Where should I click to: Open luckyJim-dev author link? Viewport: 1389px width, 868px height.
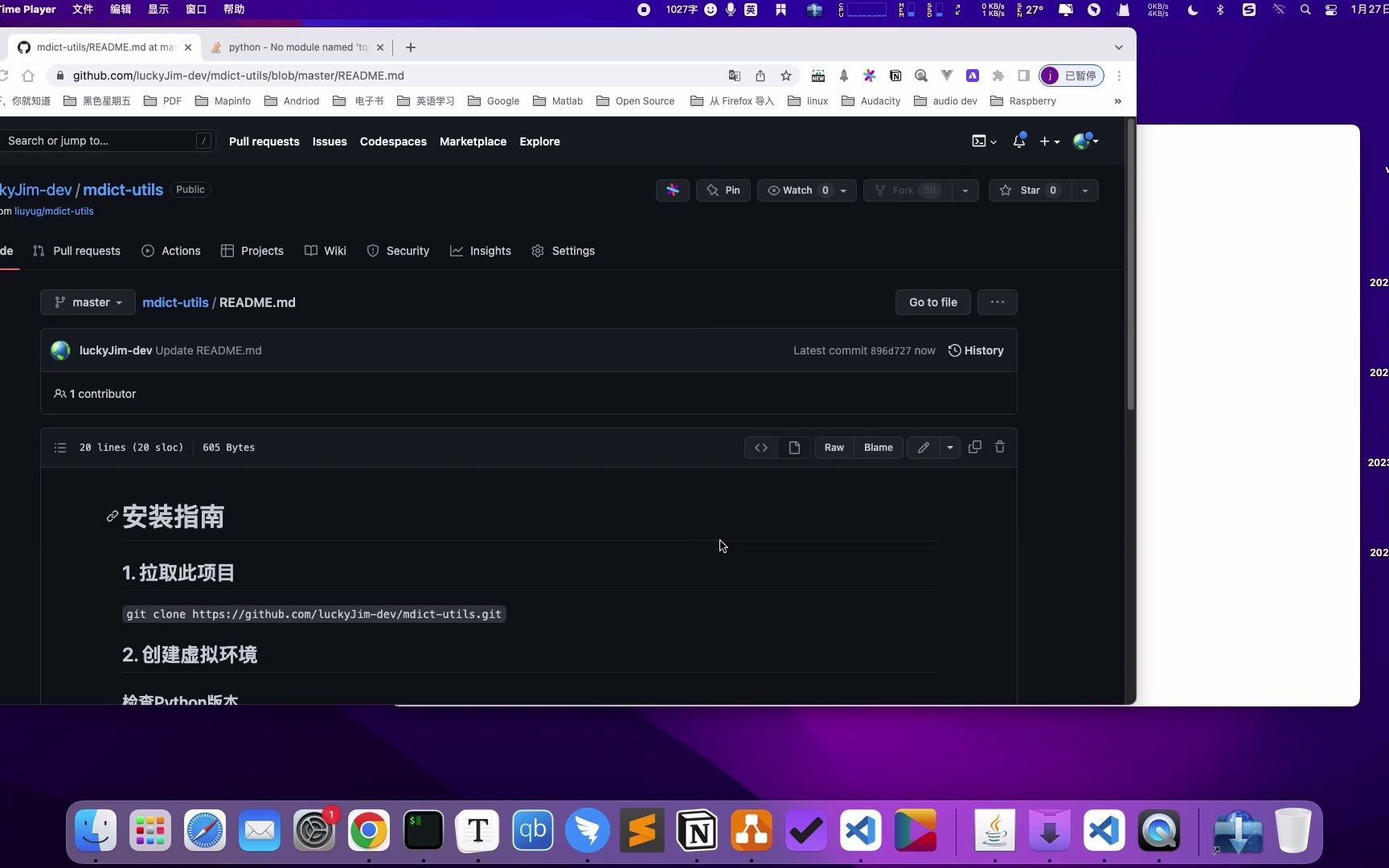coord(116,350)
